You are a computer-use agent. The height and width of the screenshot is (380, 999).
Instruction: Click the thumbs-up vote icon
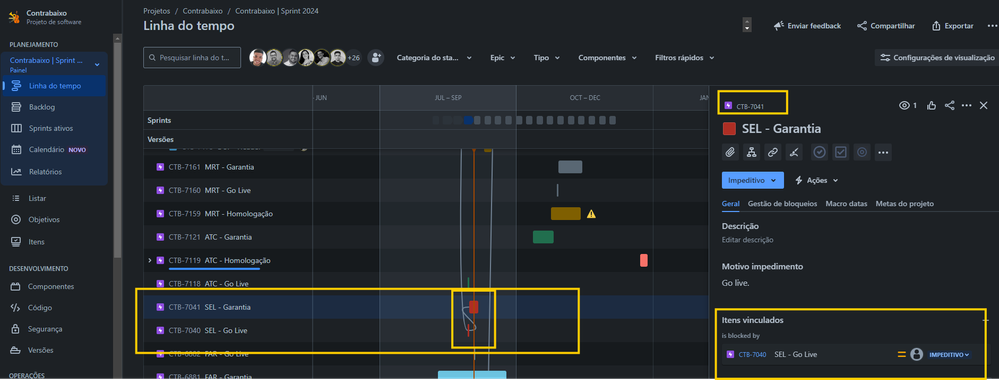[932, 105]
